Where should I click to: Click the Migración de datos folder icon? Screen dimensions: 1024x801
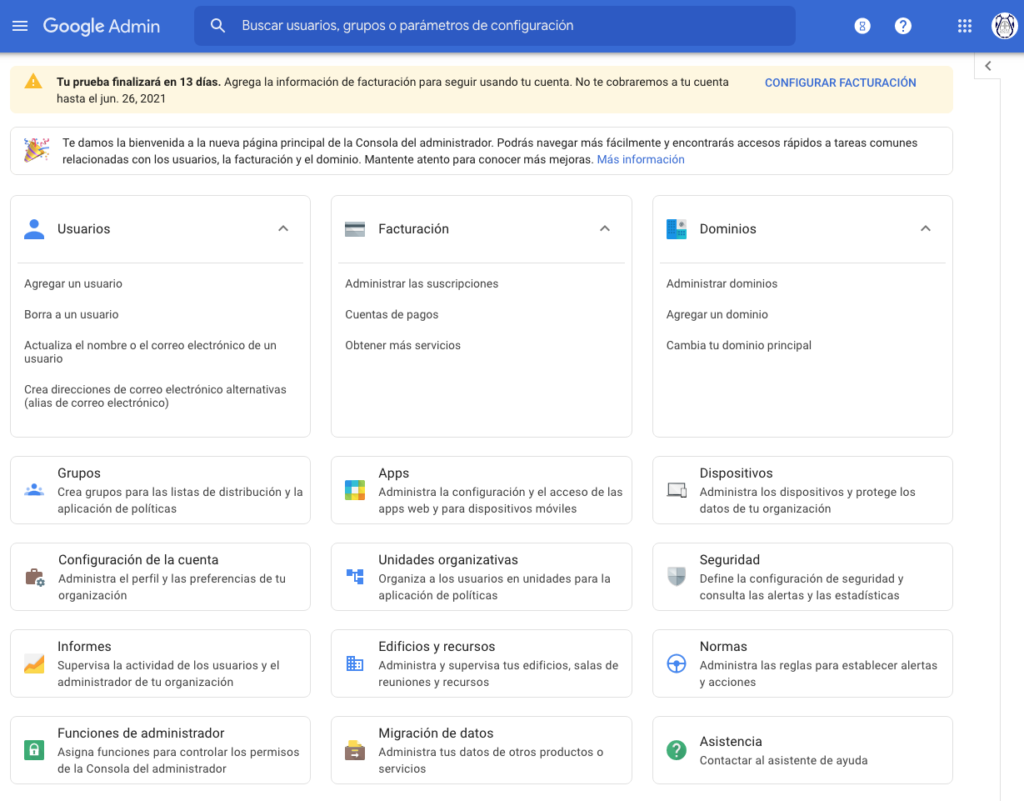coord(355,750)
